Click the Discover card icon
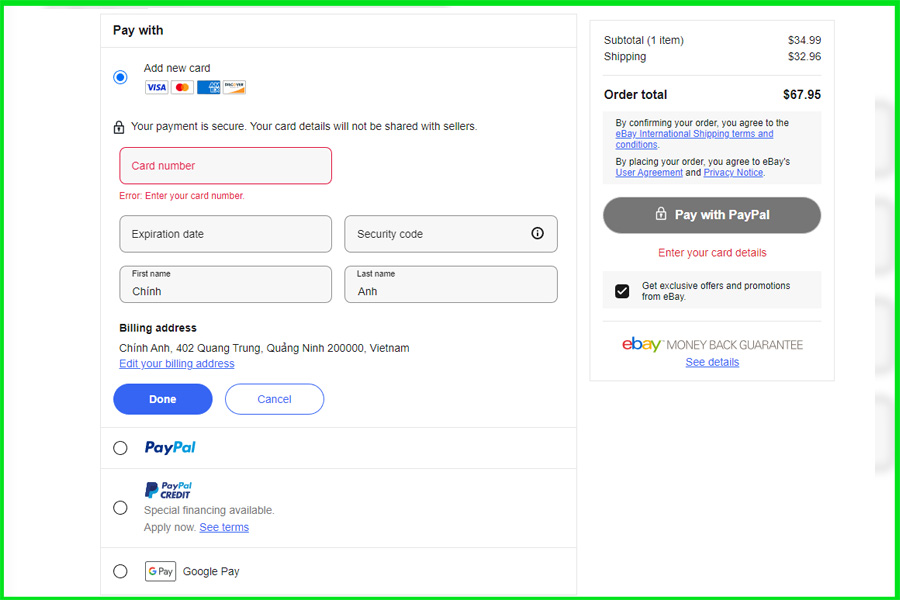Screen dimensions: 900x600 click(234, 88)
